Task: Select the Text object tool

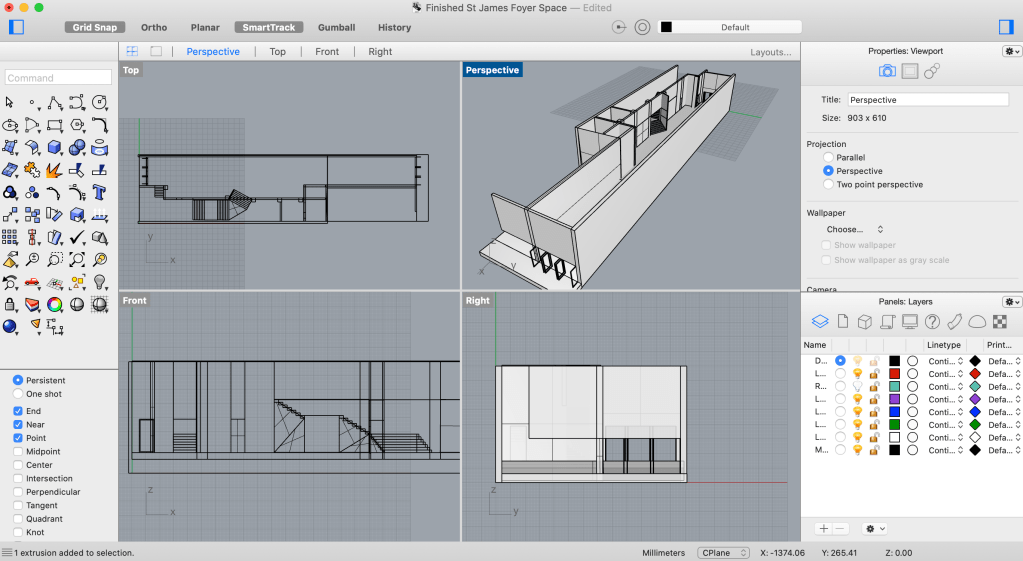Action: (x=100, y=192)
